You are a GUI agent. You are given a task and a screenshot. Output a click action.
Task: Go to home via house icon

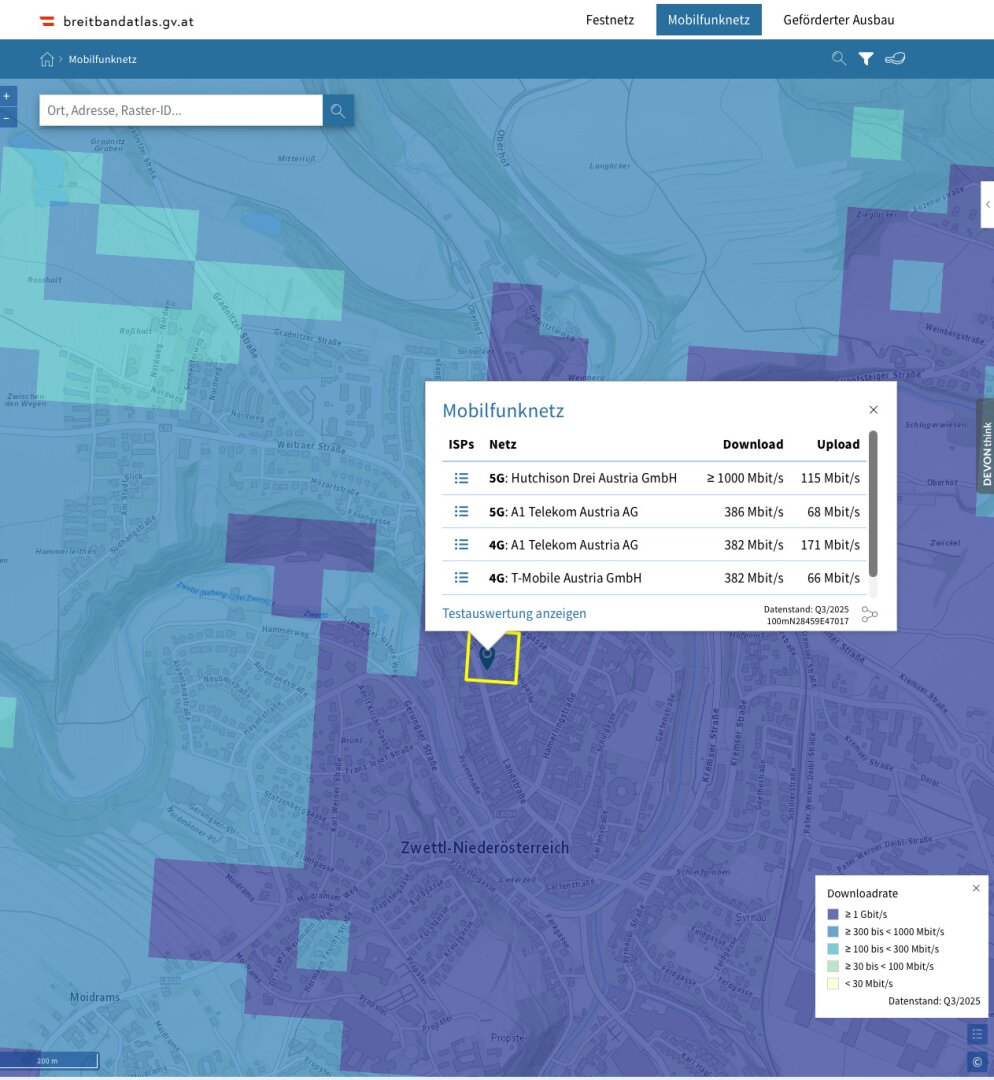(x=47, y=59)
